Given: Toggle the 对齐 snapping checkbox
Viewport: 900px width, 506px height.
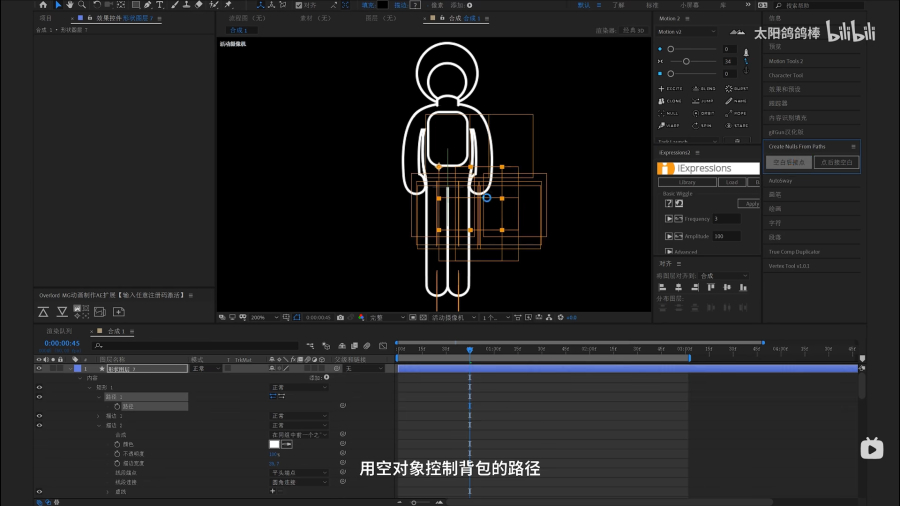Looking at the screenshot, I should click(x=298, y=5).
